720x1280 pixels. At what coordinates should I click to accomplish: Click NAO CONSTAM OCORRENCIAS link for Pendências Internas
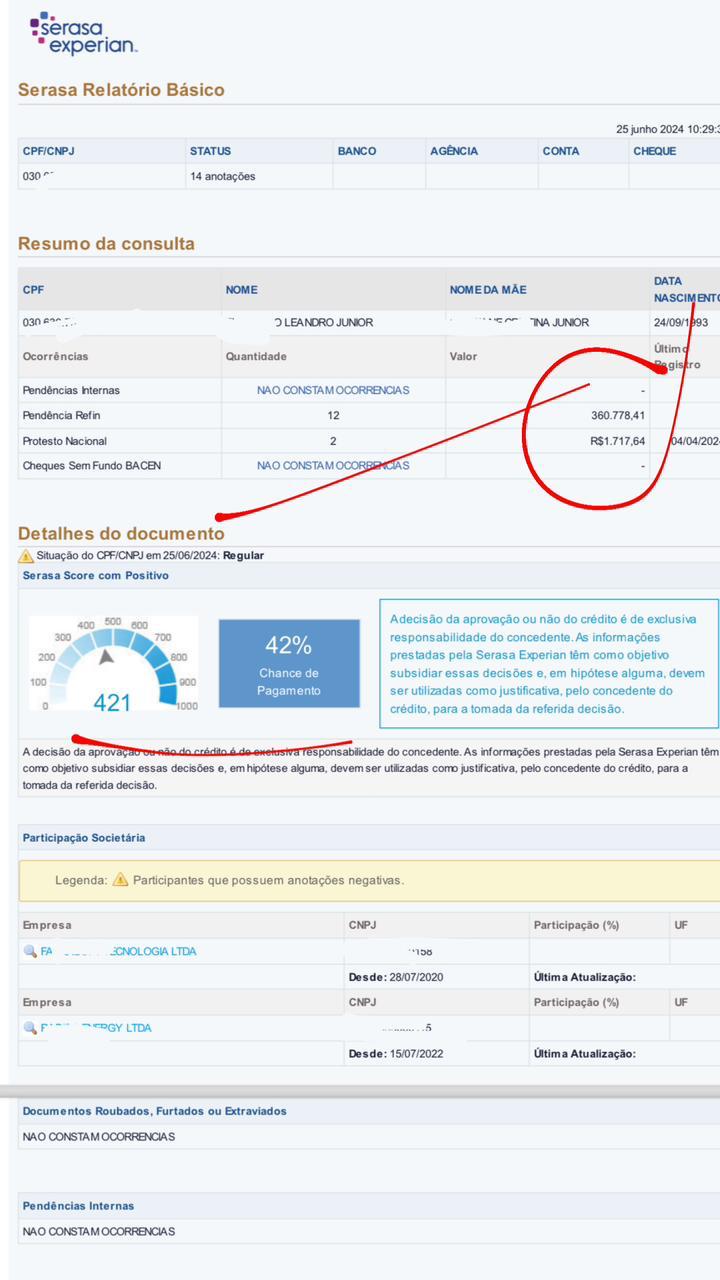pyautogui.click(x=332, y=390)
